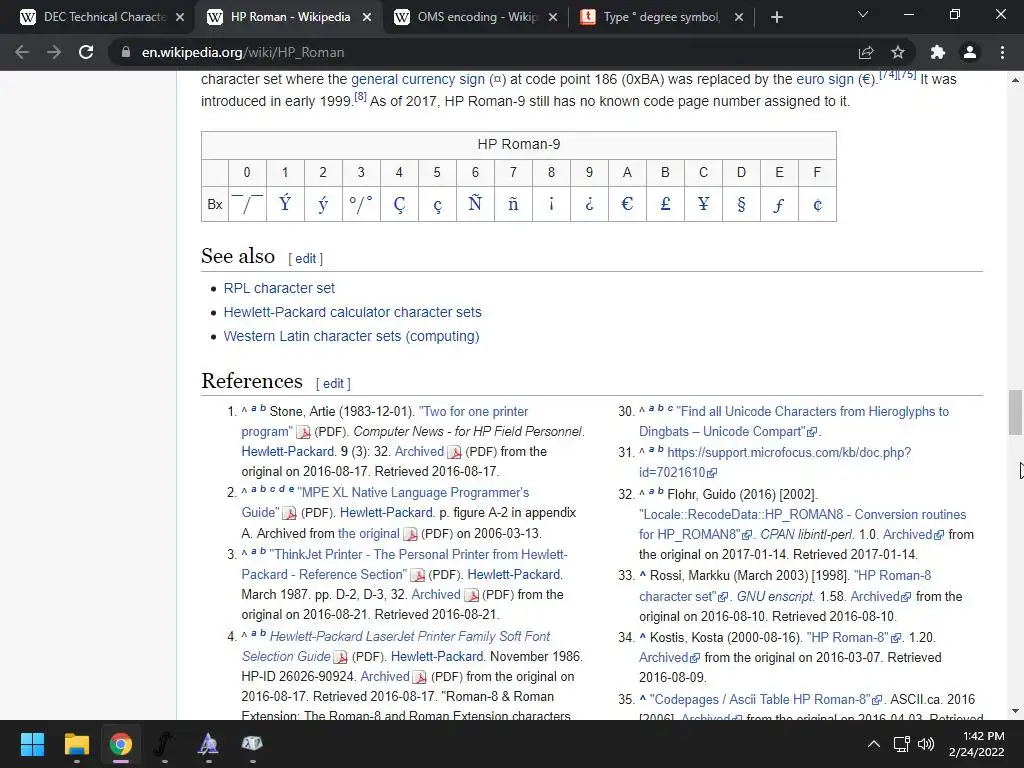This screenshot has width=1024, height=768.
Task: Click citation 8 superscript
Action: (x=360, y=97)
